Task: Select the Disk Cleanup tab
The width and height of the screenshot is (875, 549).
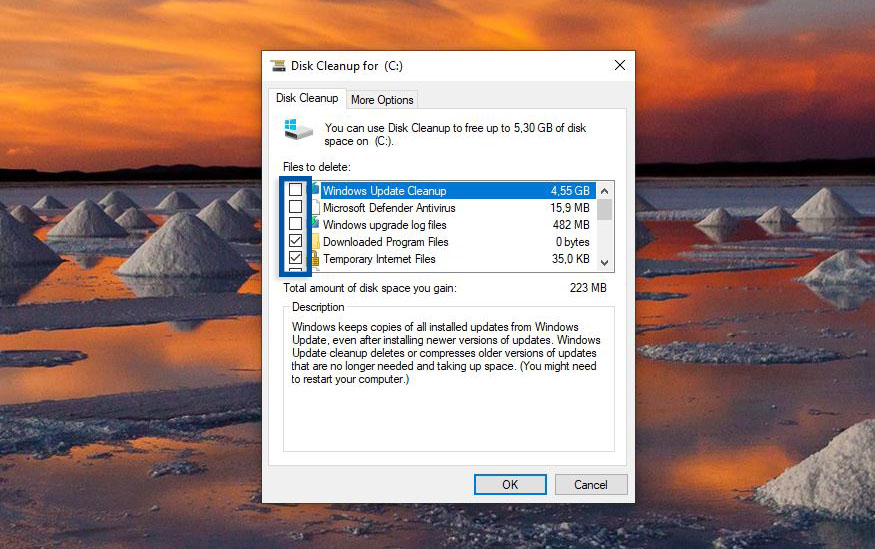Action: 307,98
